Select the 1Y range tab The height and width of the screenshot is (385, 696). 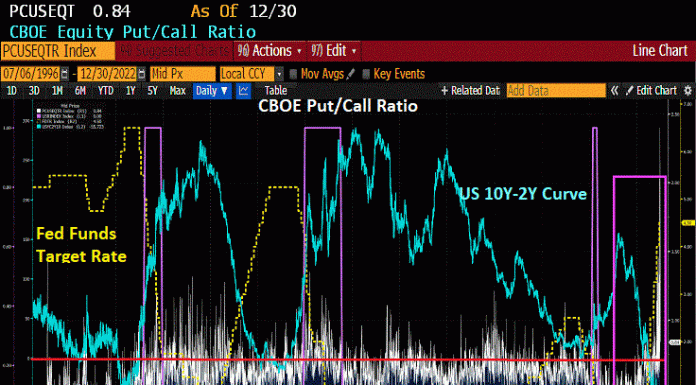(x=130, y=91)
